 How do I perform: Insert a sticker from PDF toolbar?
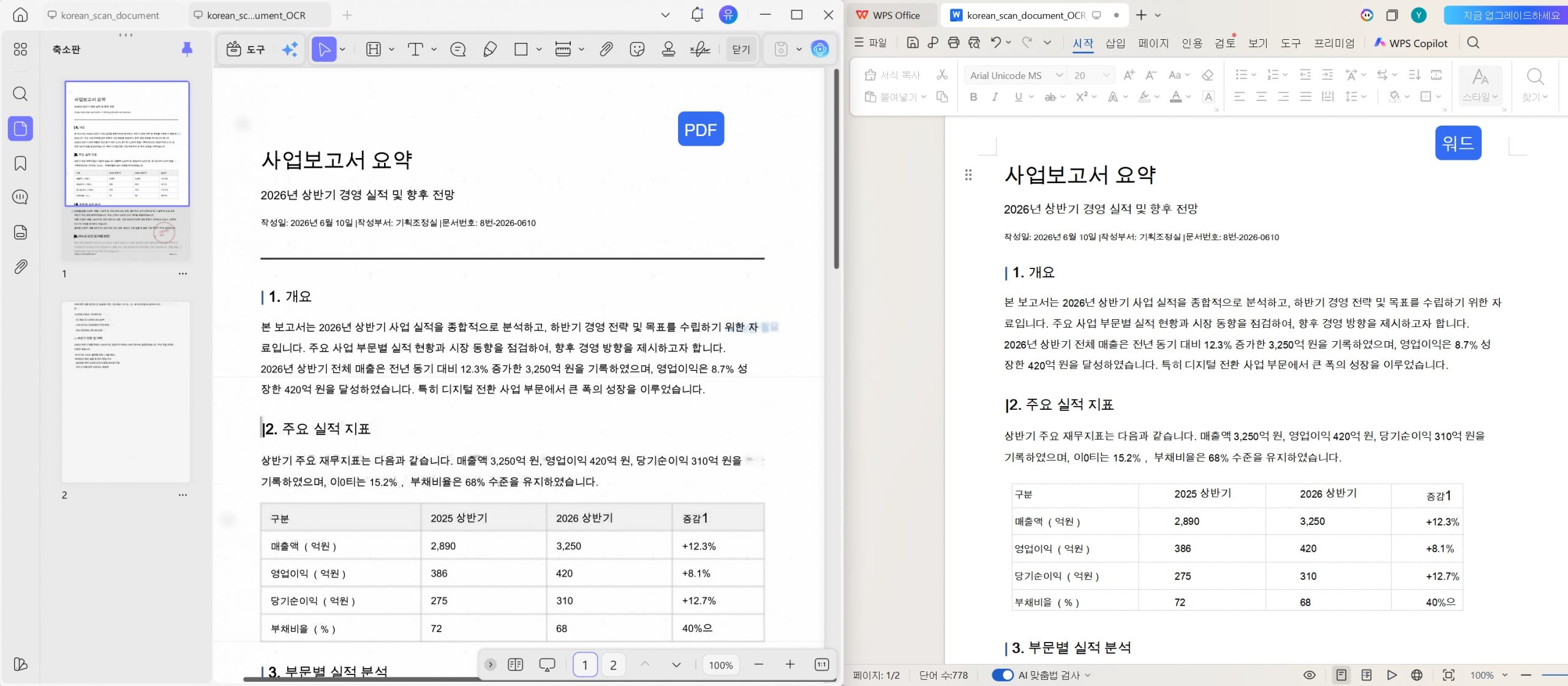pos(637,50)
